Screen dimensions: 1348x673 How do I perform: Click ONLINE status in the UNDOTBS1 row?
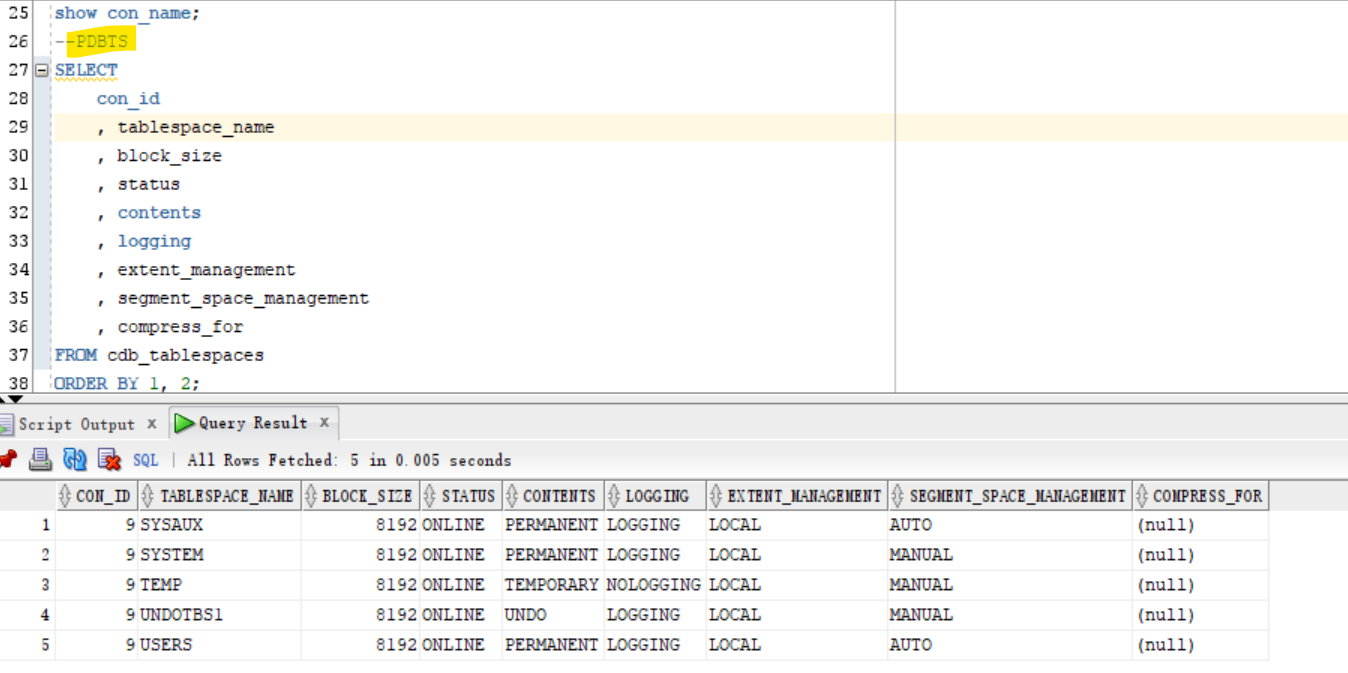[x=460, y=615]
